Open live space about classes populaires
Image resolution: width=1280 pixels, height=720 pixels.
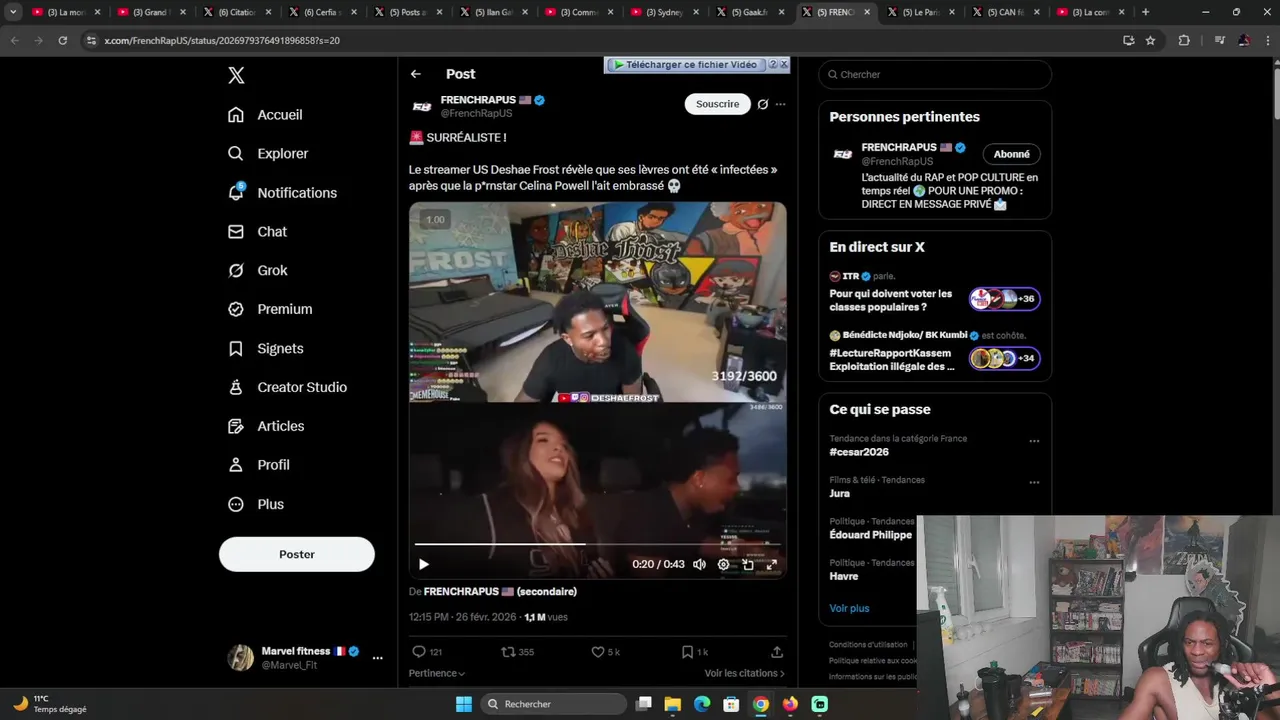[x=935, y=292]
